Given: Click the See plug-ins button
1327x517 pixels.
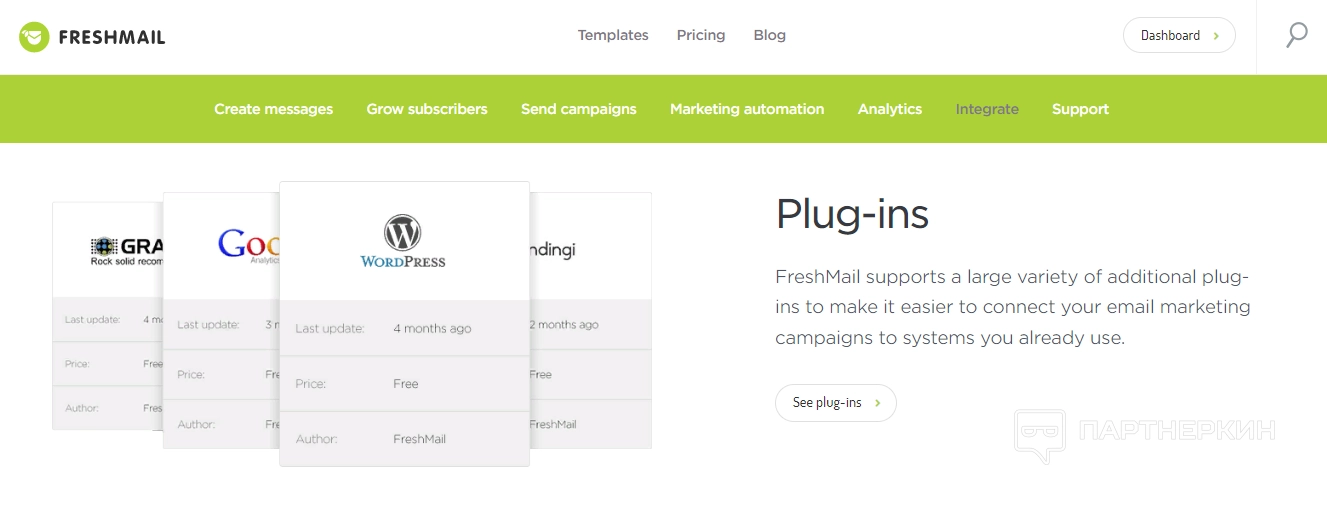Looking at the screenshot, I should click(x=835, y=403).
